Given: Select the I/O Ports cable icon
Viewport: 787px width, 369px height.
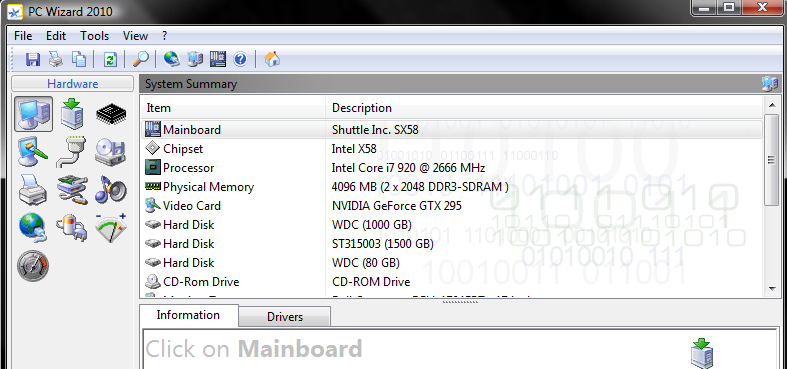Looking at the screenshot, I should tap(71, 152).
